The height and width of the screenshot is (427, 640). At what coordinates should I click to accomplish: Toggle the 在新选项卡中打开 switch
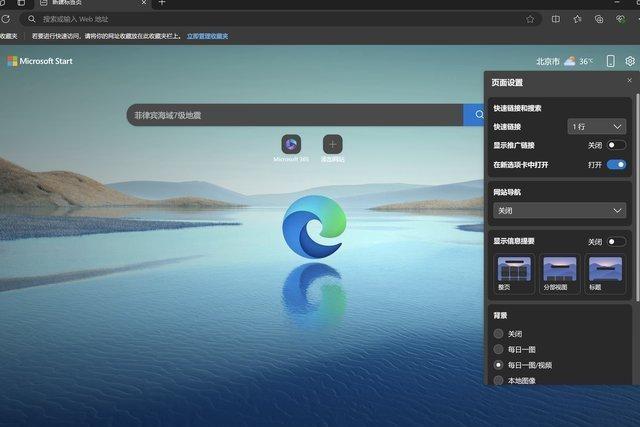coord(616,165)
